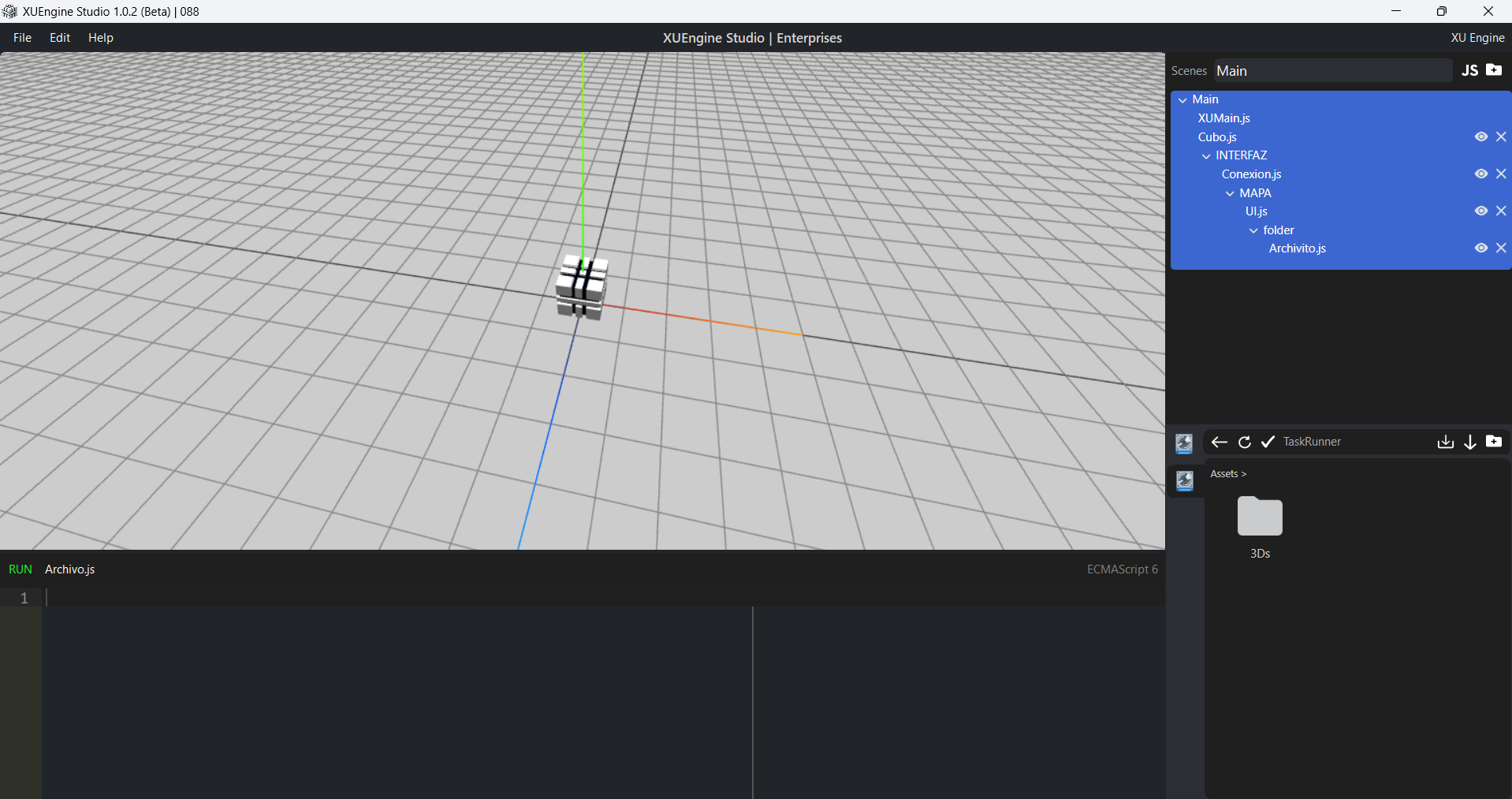Collapse the MAPA folder chevron

pos(1230,193)
